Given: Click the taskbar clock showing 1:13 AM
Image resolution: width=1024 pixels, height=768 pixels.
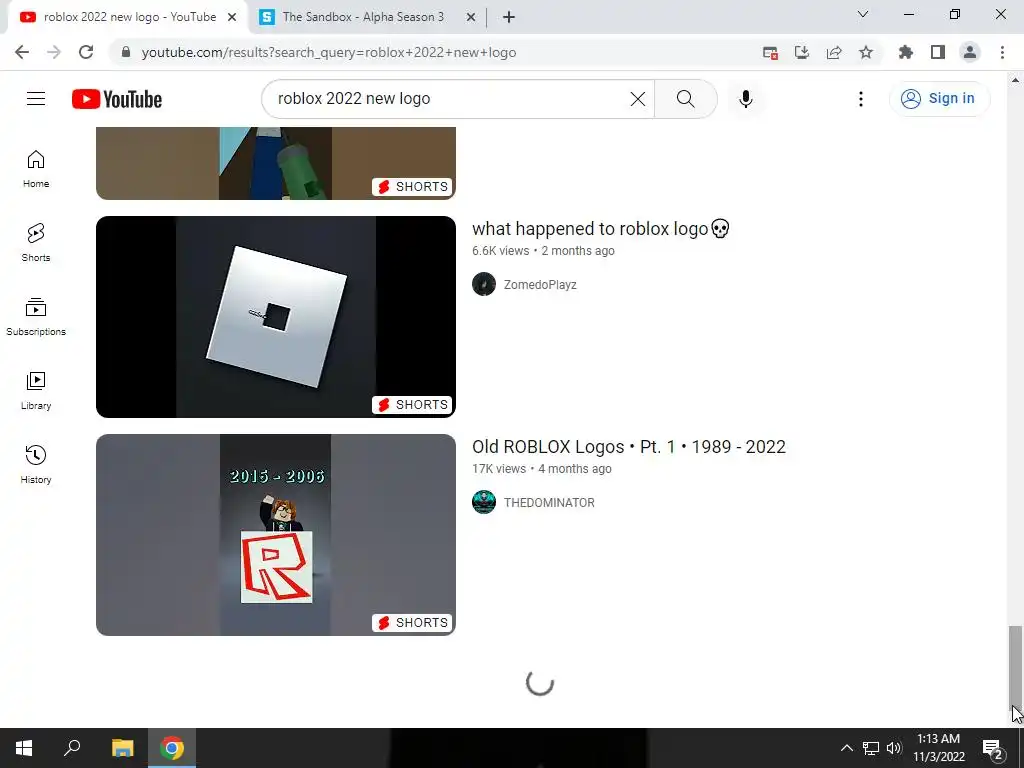Looking at the screenshot, I should [x=938, y=748].
